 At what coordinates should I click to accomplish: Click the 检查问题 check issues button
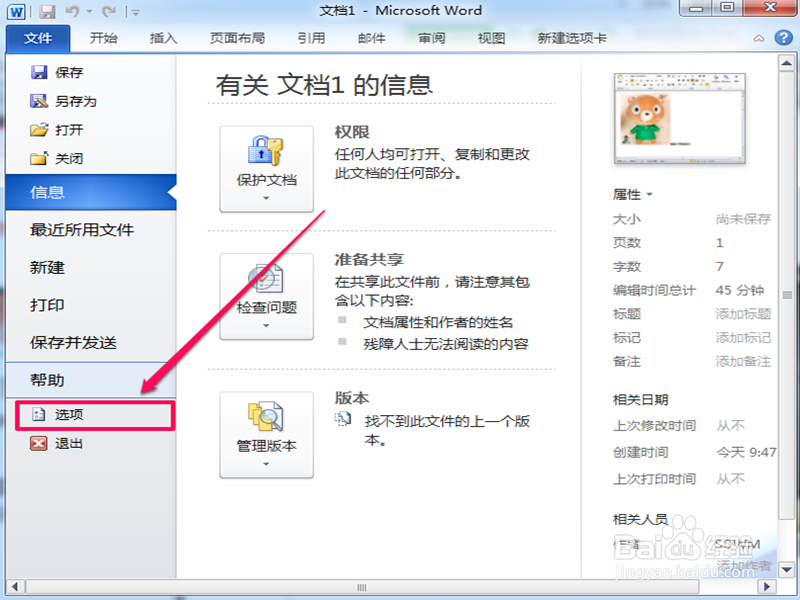coord(266,296)
